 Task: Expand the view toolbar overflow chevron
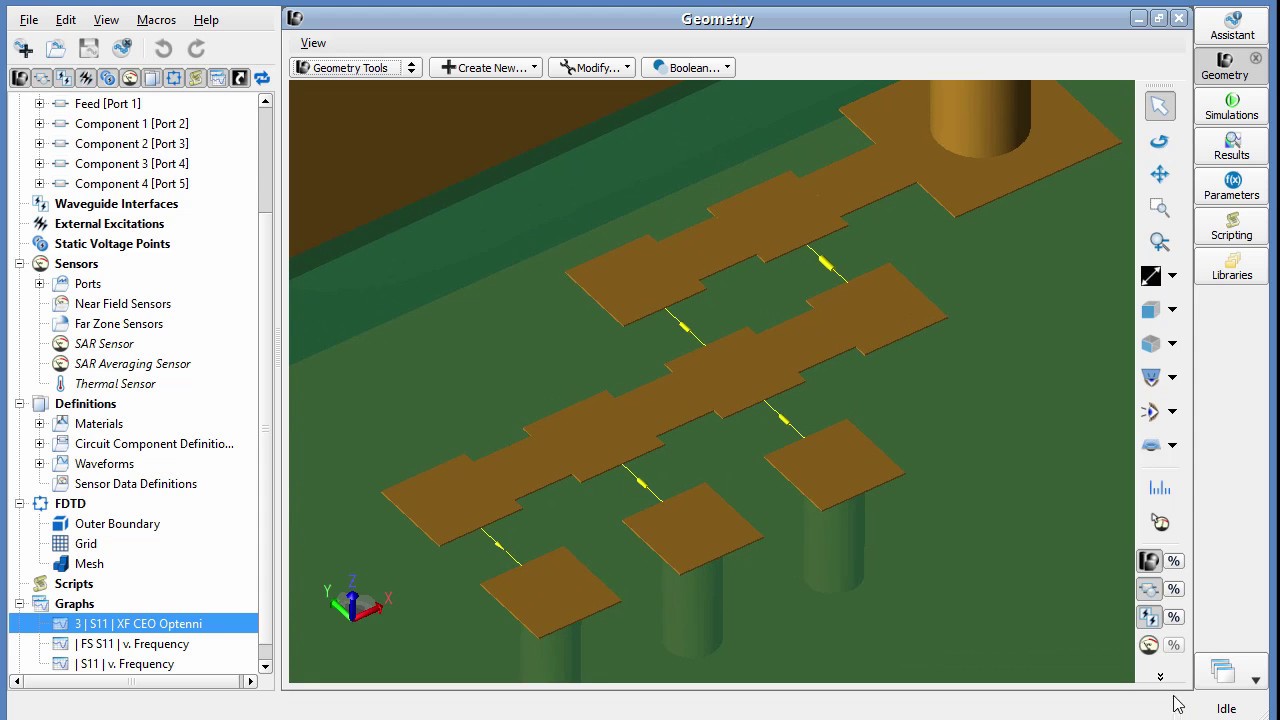1160,677
